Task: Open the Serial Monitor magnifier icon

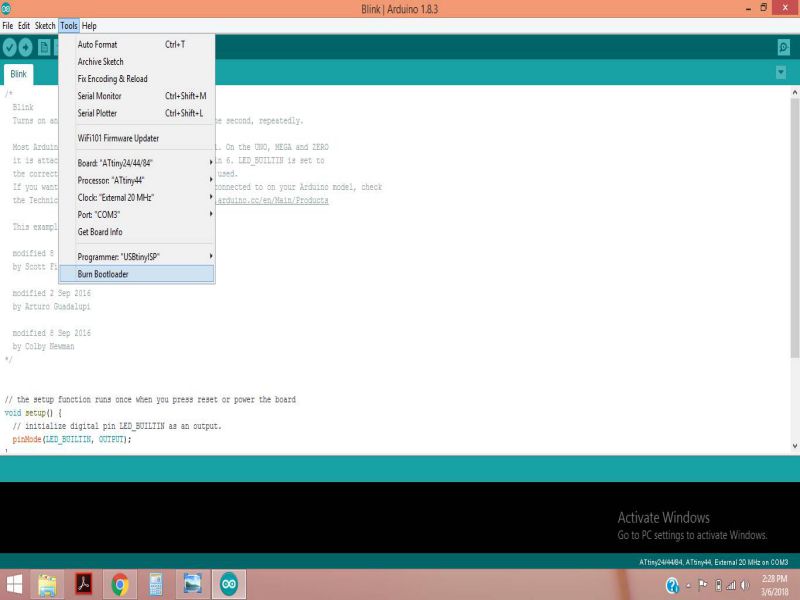Action: pyautogui.click(x=784, y=47)
